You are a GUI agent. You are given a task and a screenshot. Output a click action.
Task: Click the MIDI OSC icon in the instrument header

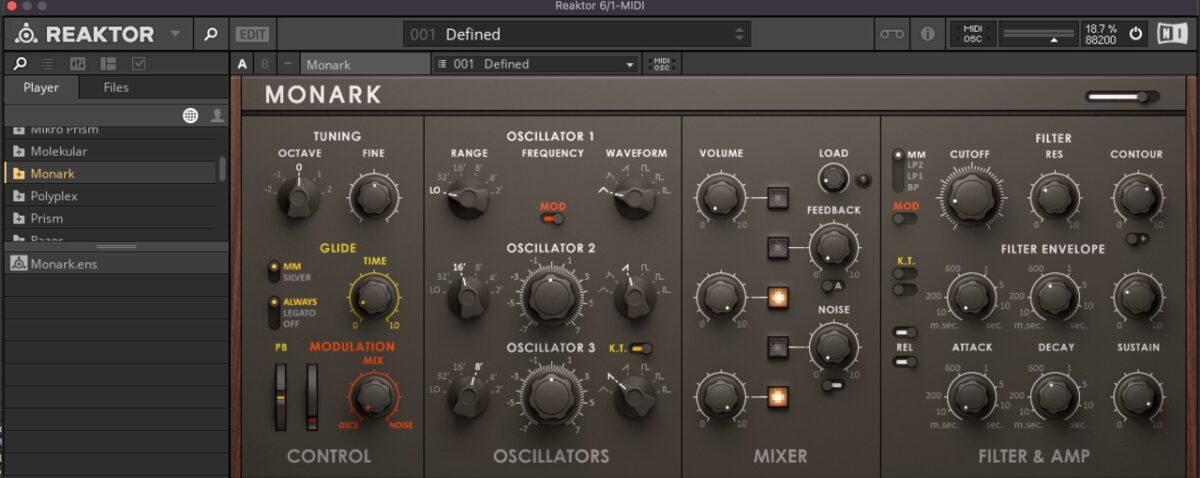tap(661, 64)
